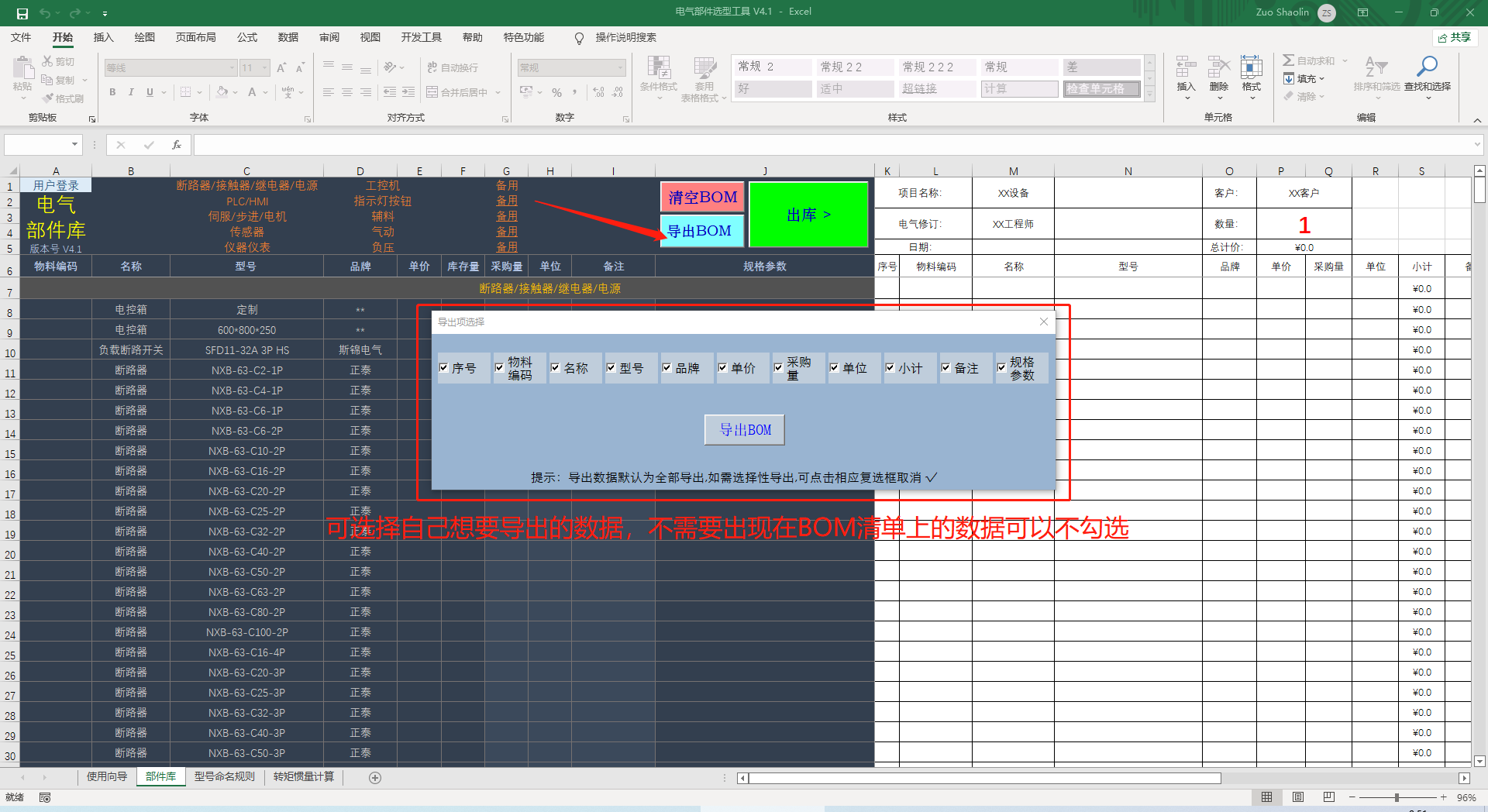Click the Conditional Formatting icon
Viewport: 1488px width, 812px height.
pyautogui.click(x=658, y=68)
